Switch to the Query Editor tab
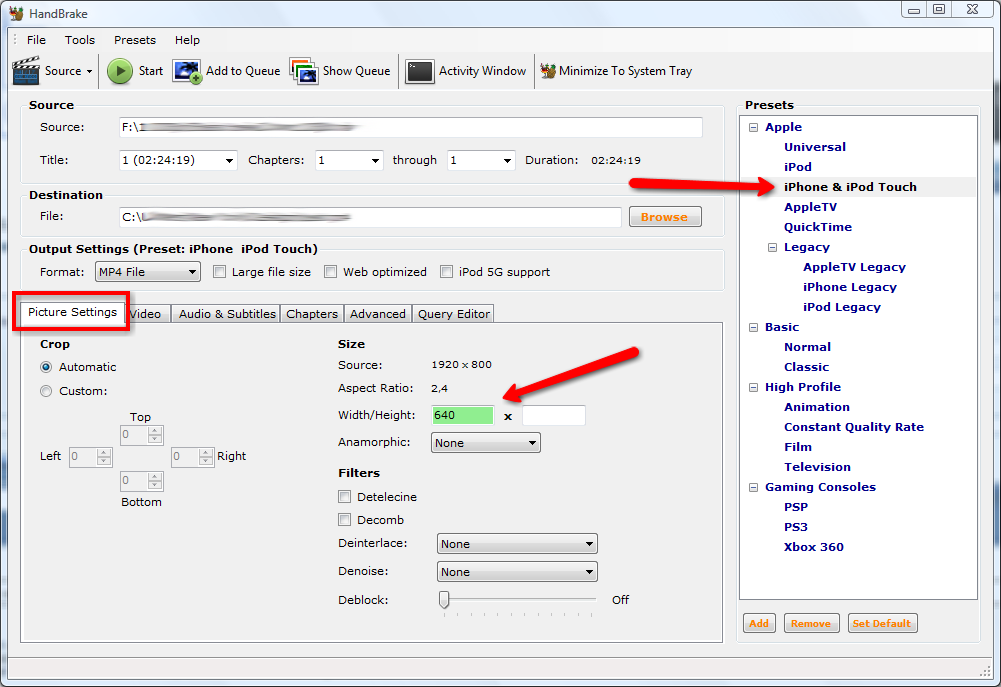 454,313
